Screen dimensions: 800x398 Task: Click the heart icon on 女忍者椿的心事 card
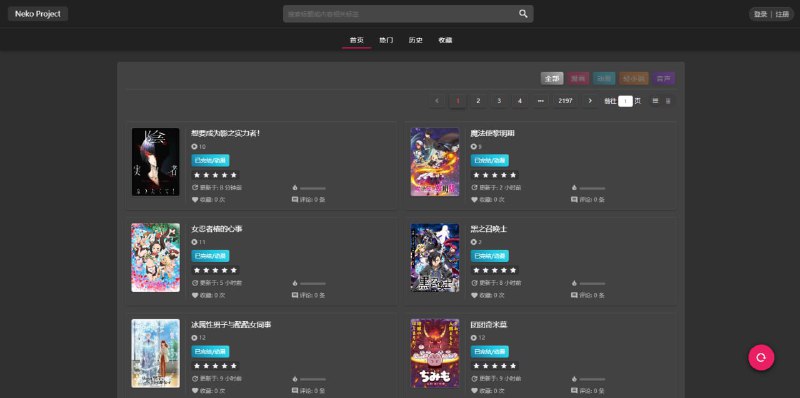tap(194, 295)
